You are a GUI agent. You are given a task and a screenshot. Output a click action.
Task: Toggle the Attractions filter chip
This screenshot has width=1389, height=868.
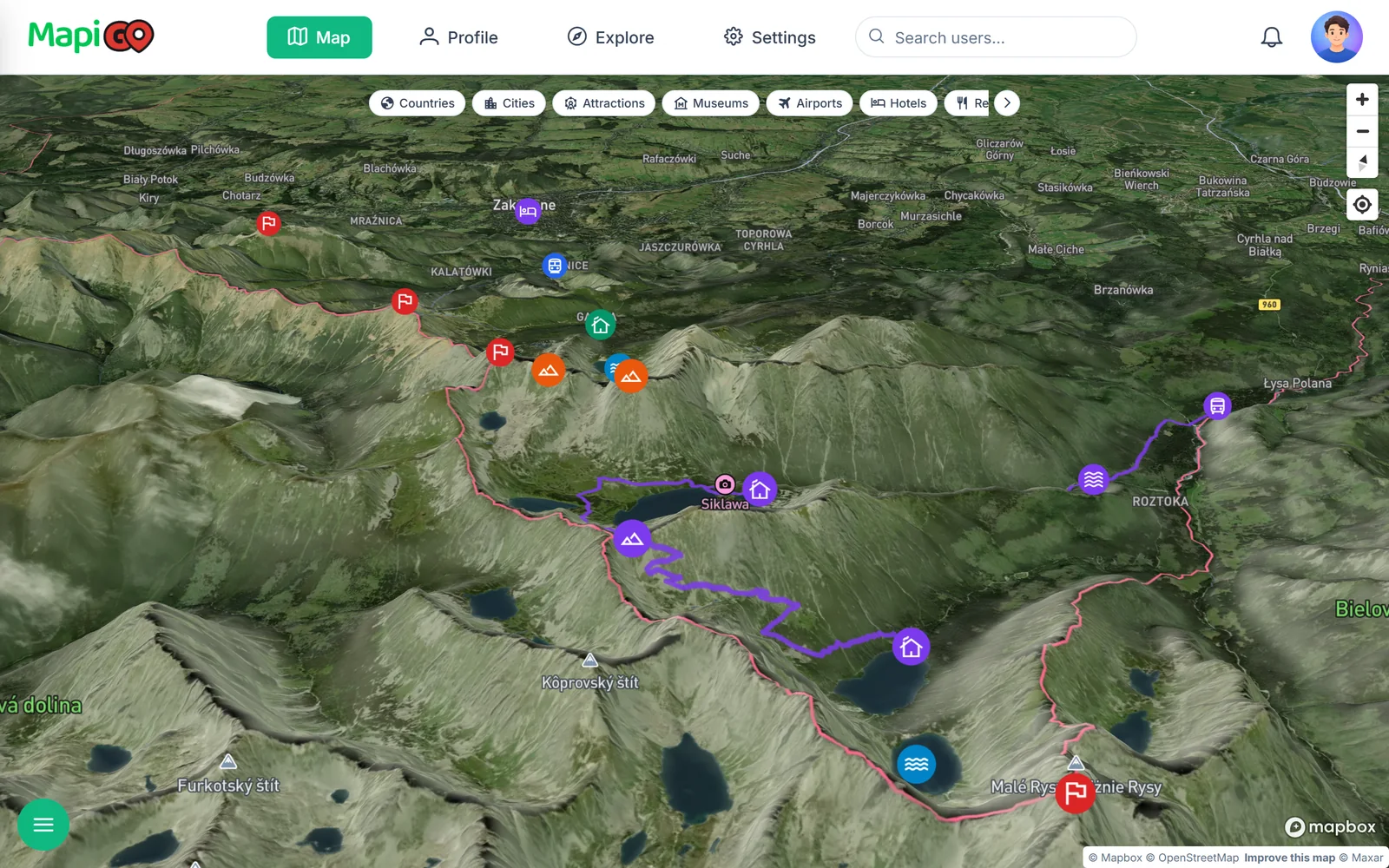point(604,103)
